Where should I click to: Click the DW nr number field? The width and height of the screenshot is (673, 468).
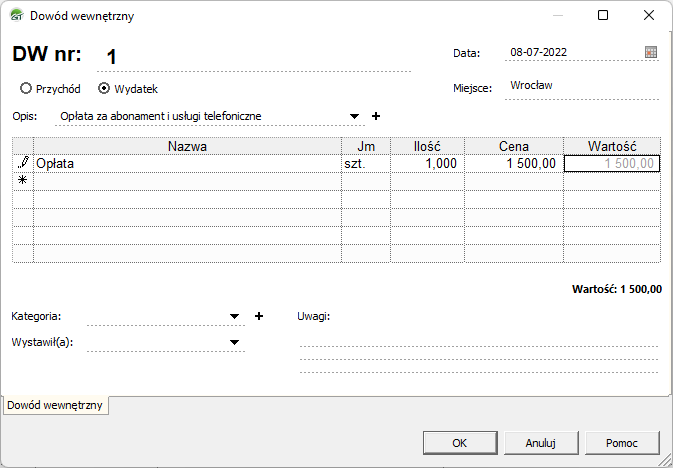254,57
